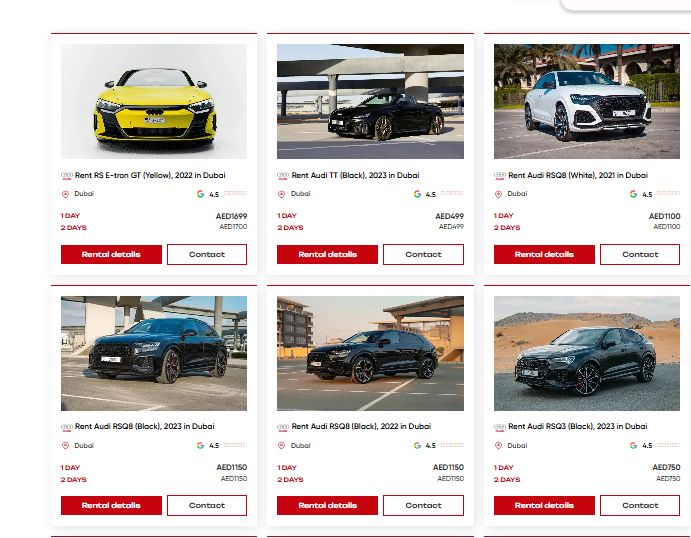Click Audi logo beside RS E-tron GT title

tap(67, 175)
